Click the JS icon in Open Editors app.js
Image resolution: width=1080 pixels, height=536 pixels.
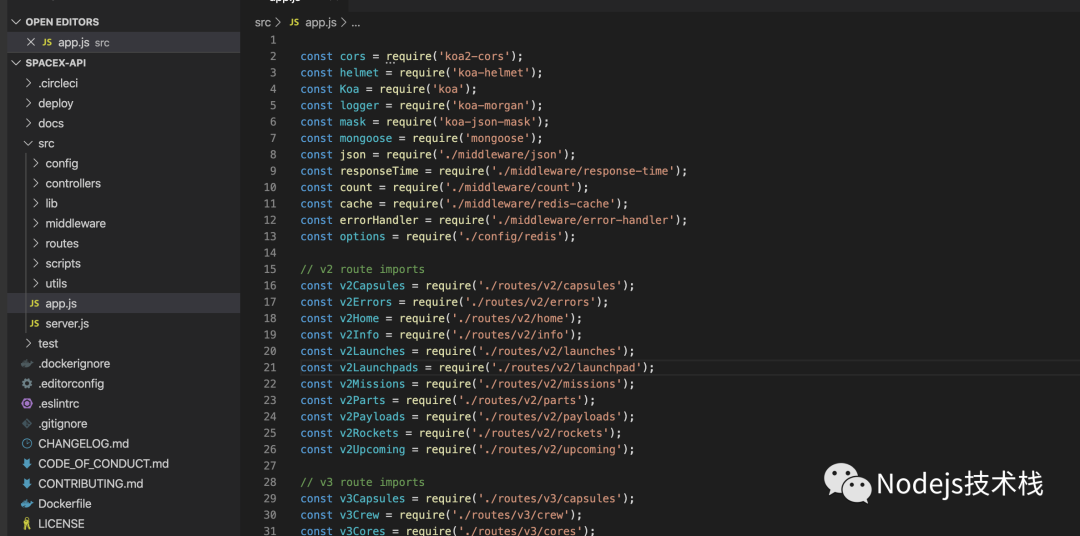point(47,43)
